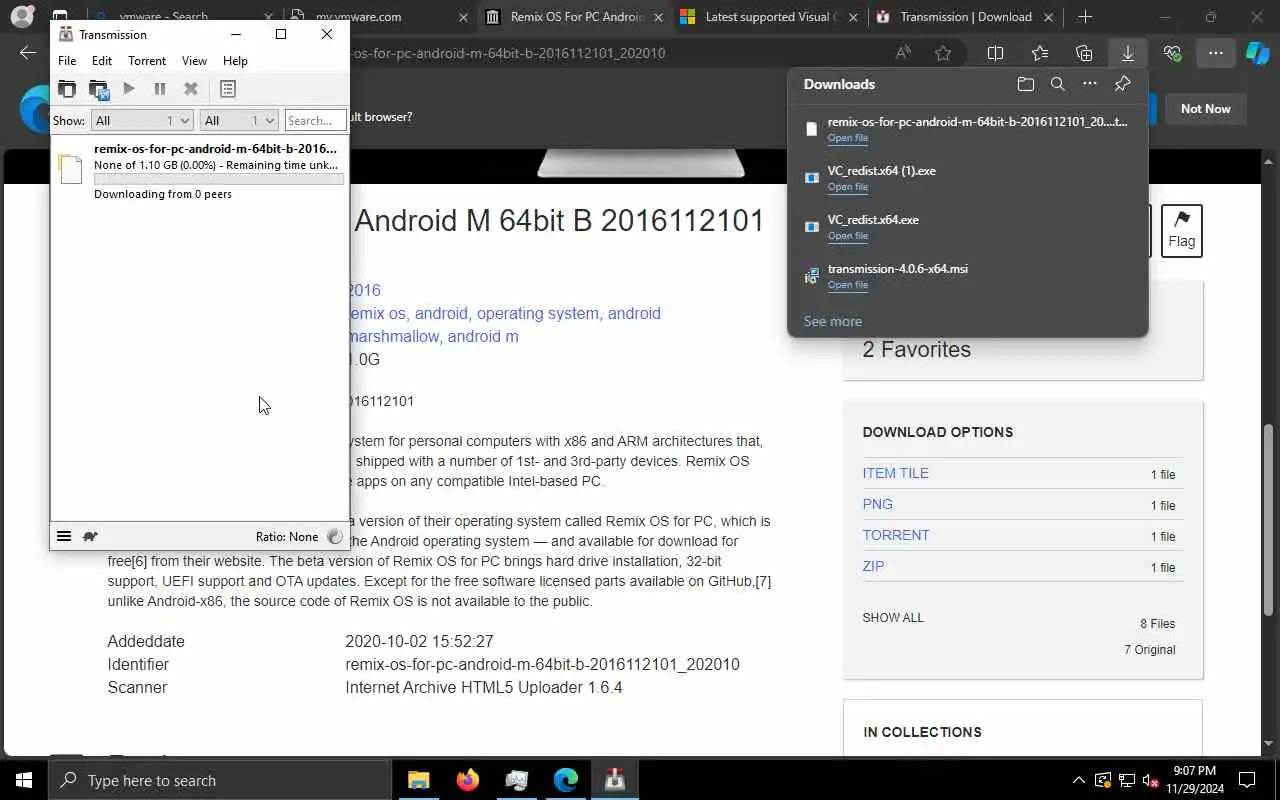Open downloads folder icon in Downloads panel
Screen dimensions: 1280x800
coord(1025,84)
